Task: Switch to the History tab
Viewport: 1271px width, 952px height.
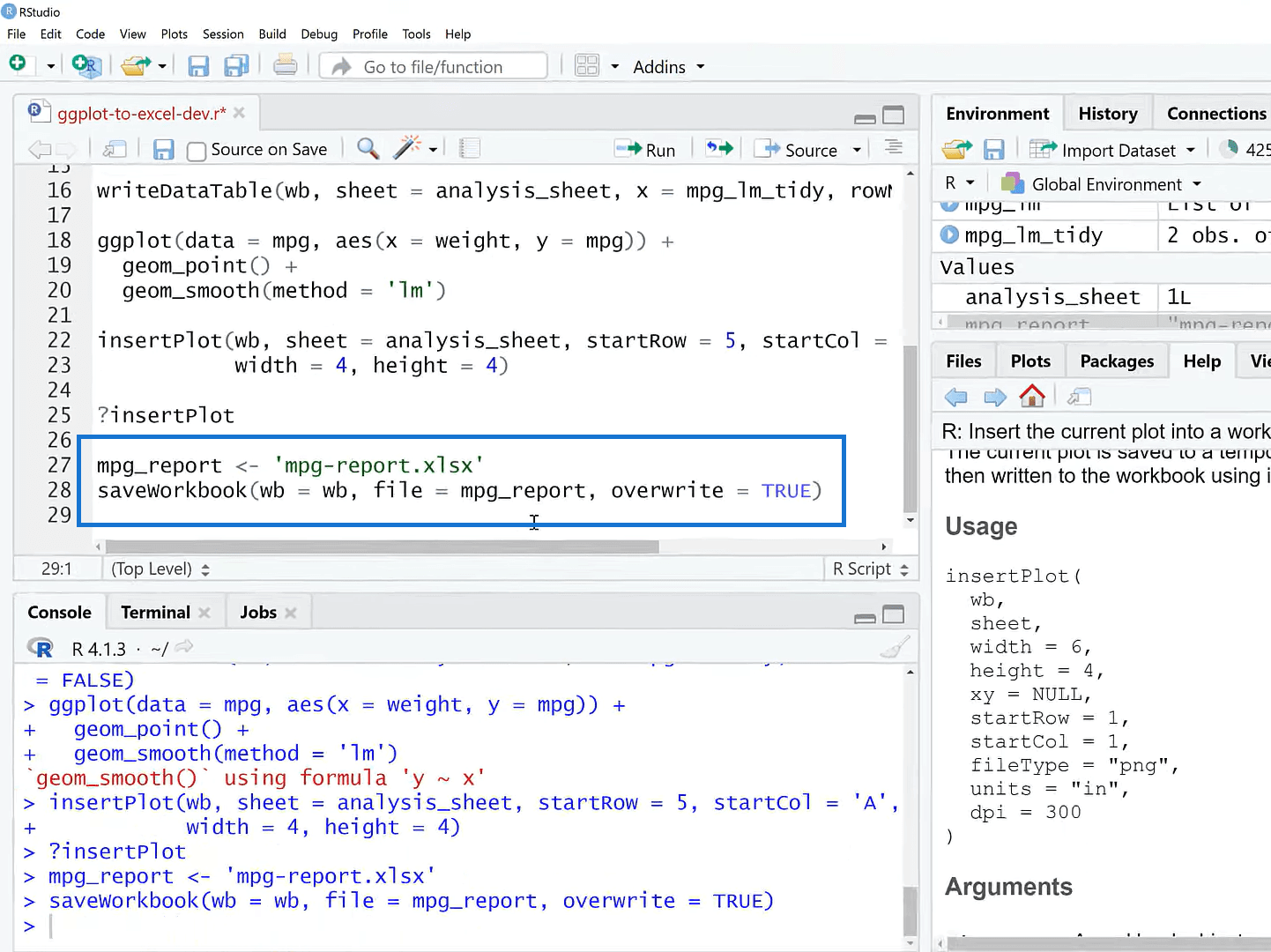Action: coord(1108,114)
